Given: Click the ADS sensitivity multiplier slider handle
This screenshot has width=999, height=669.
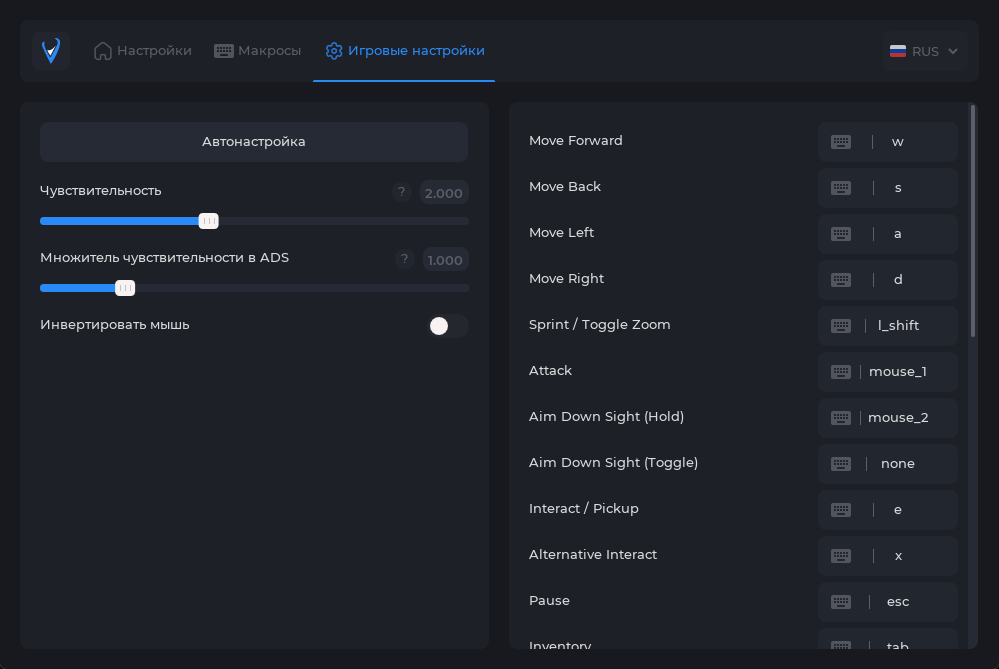Looking at the screenshot, I should point(125,288).
